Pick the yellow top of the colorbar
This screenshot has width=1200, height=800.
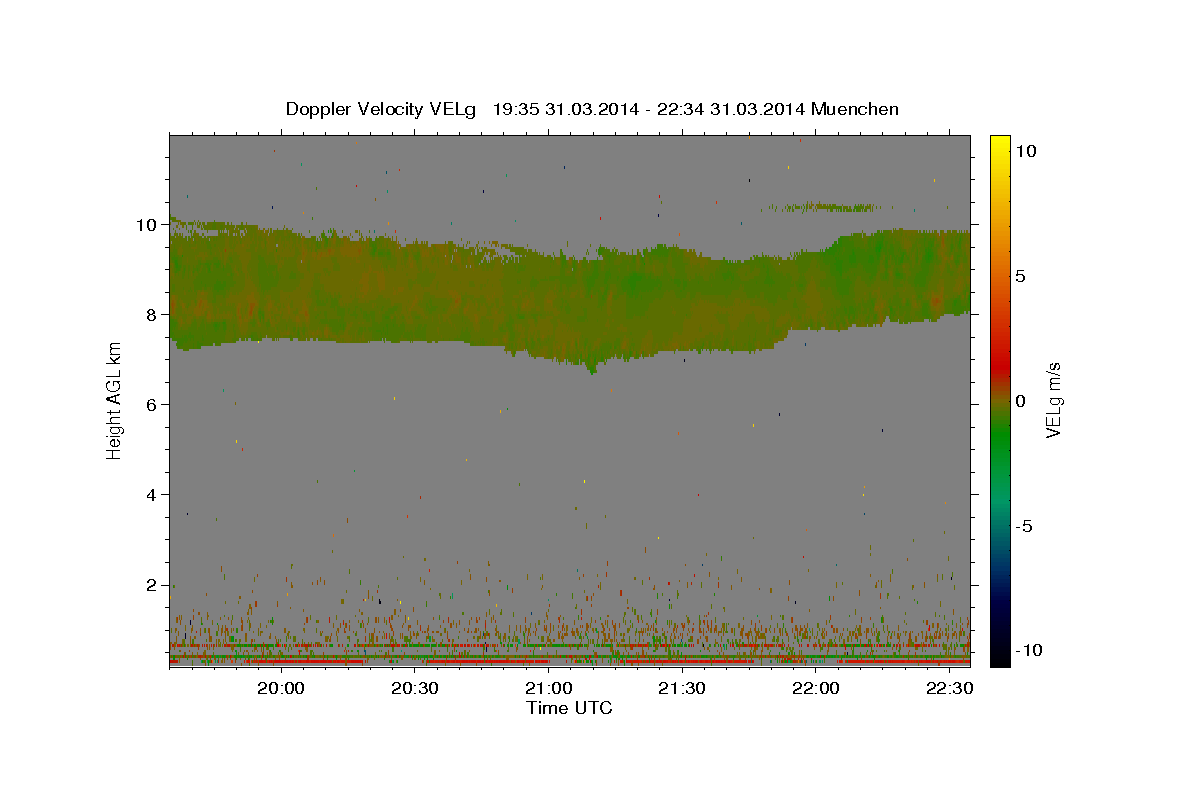[x=1000, y=145]
